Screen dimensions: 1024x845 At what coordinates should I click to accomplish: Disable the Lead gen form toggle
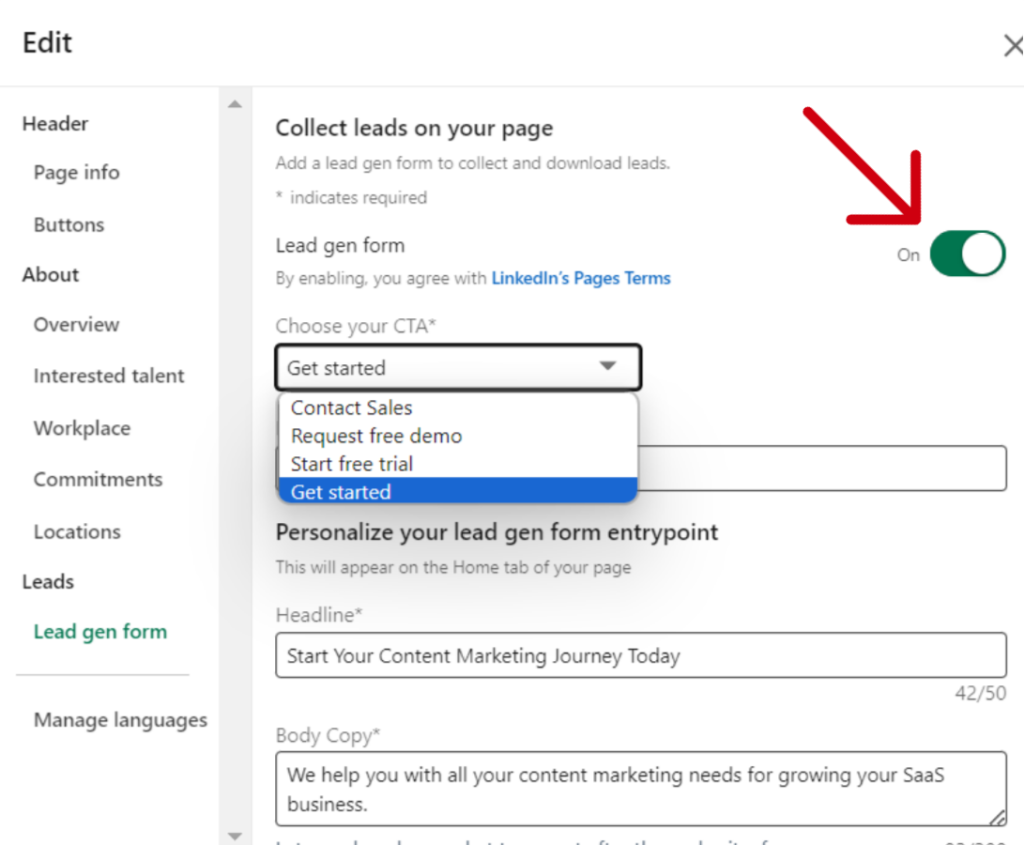(967, 253)
